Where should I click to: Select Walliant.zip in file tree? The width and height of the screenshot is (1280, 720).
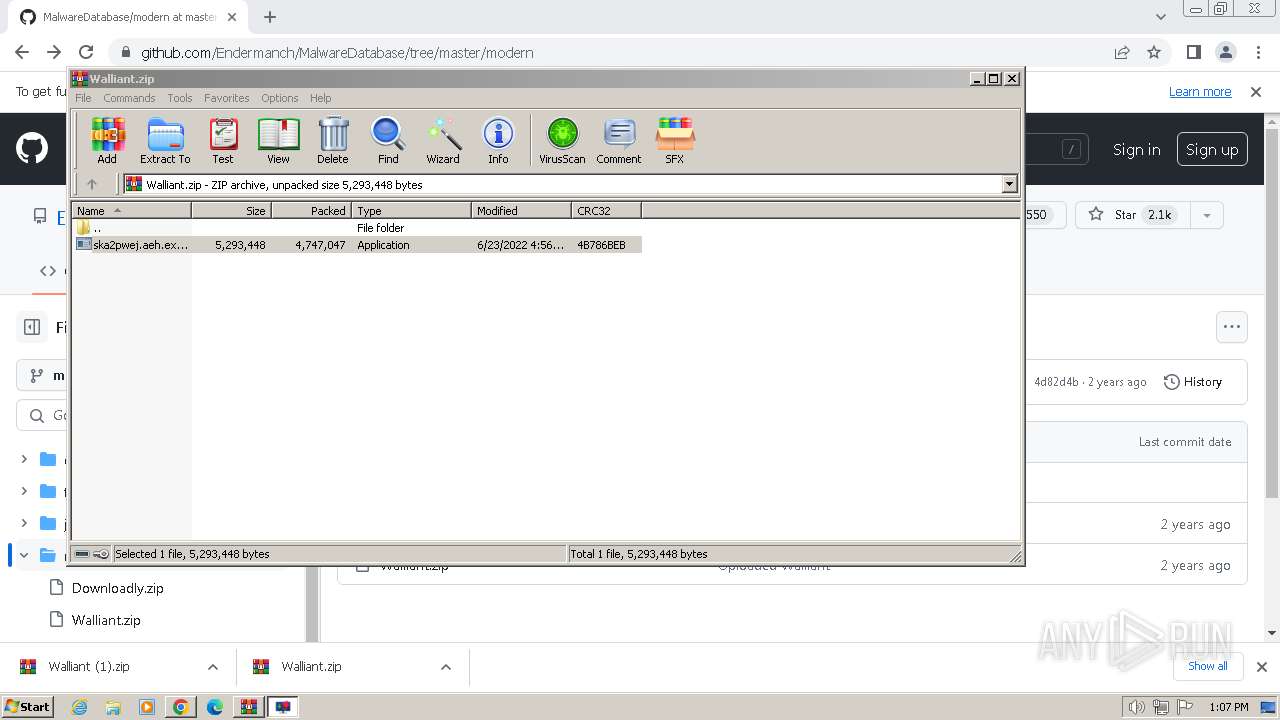(x=106, y=620)
